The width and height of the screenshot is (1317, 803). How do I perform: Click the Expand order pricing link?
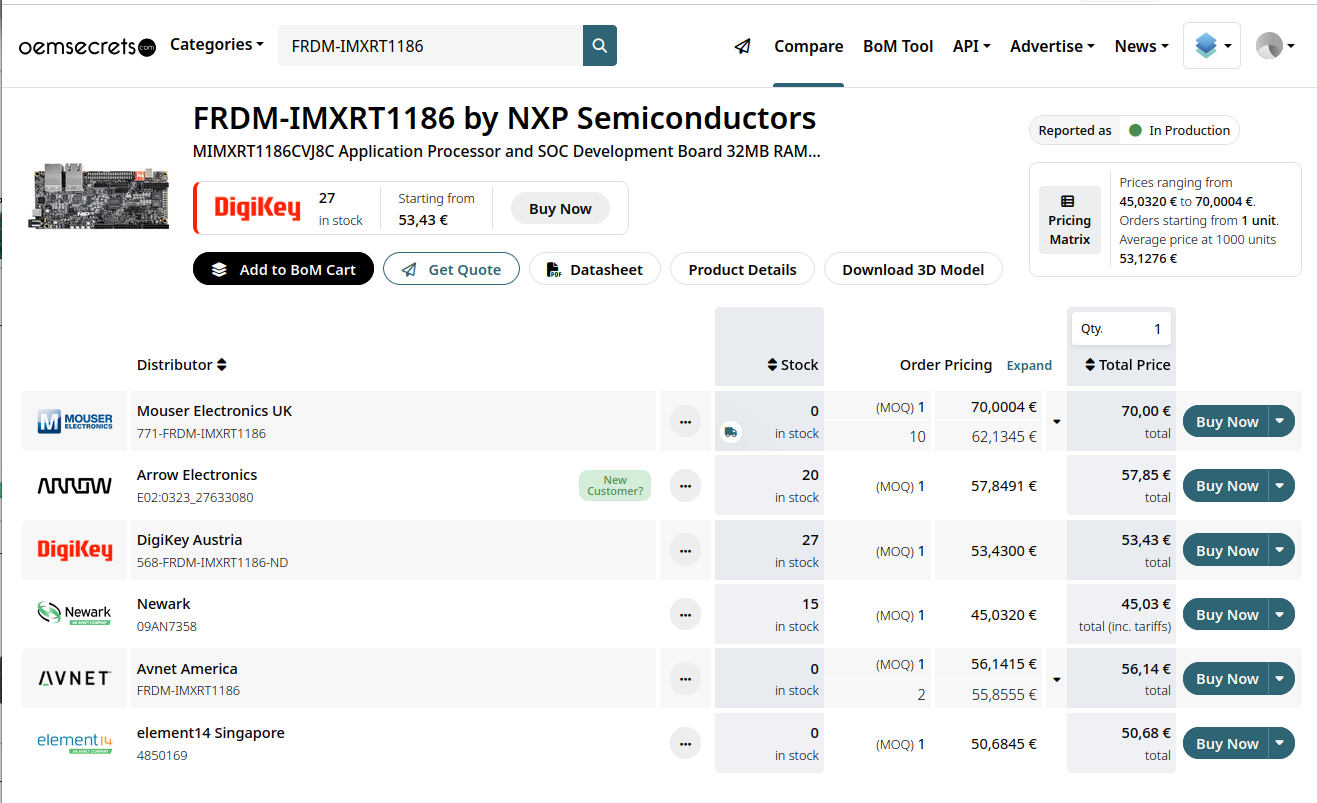[1029, 366]
